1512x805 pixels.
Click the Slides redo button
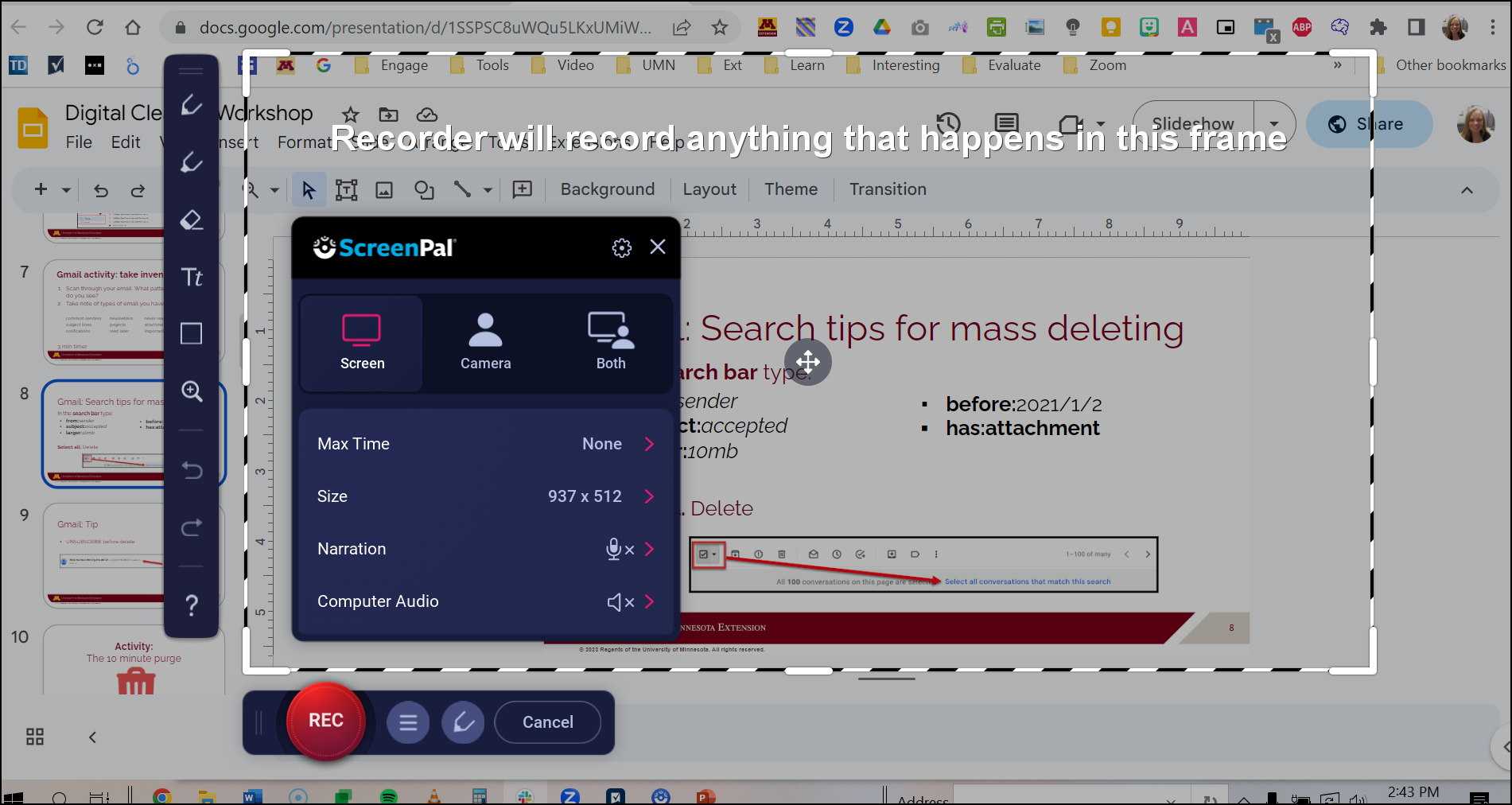[138, 190]
